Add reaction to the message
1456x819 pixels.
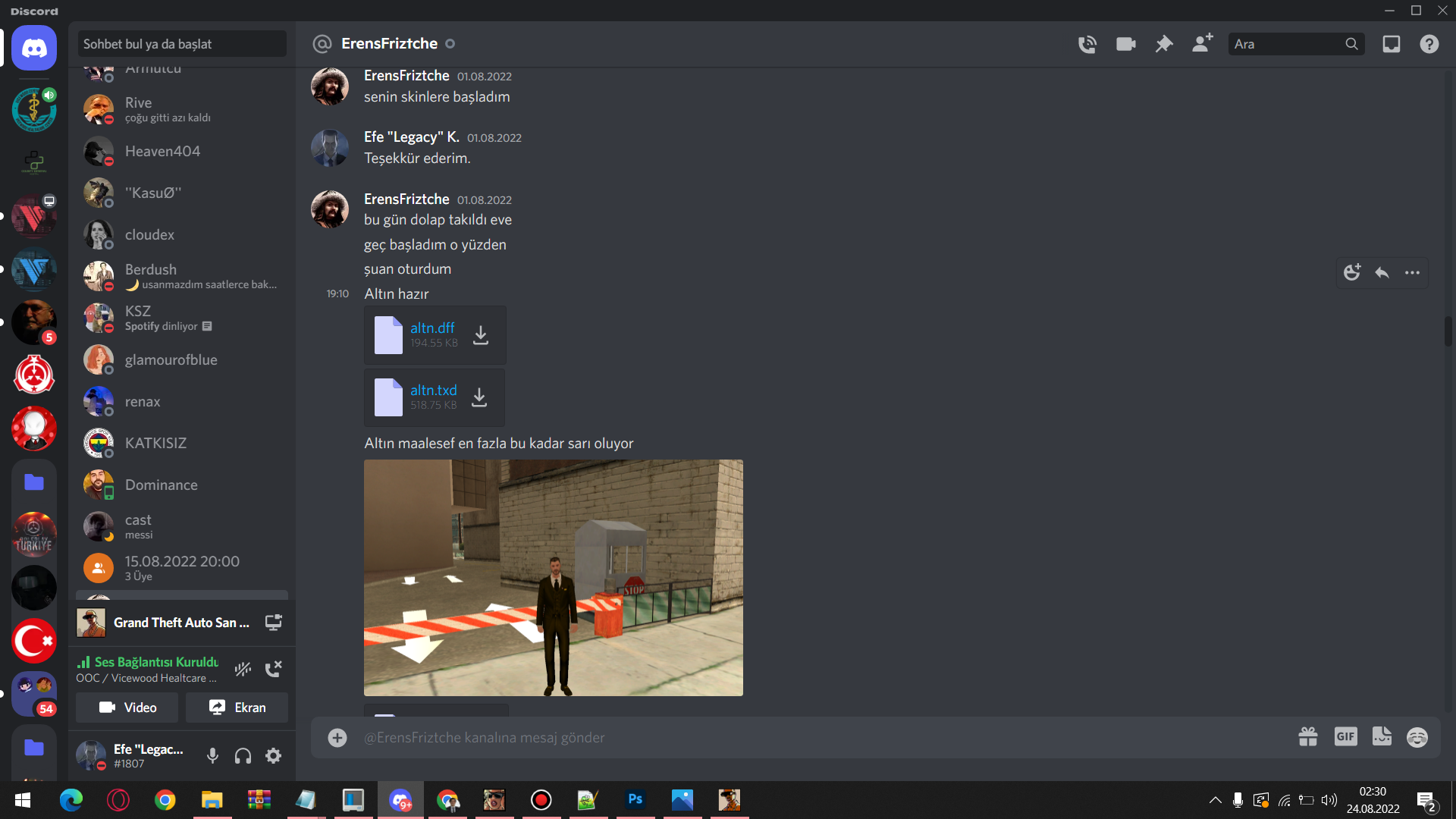1352,272
